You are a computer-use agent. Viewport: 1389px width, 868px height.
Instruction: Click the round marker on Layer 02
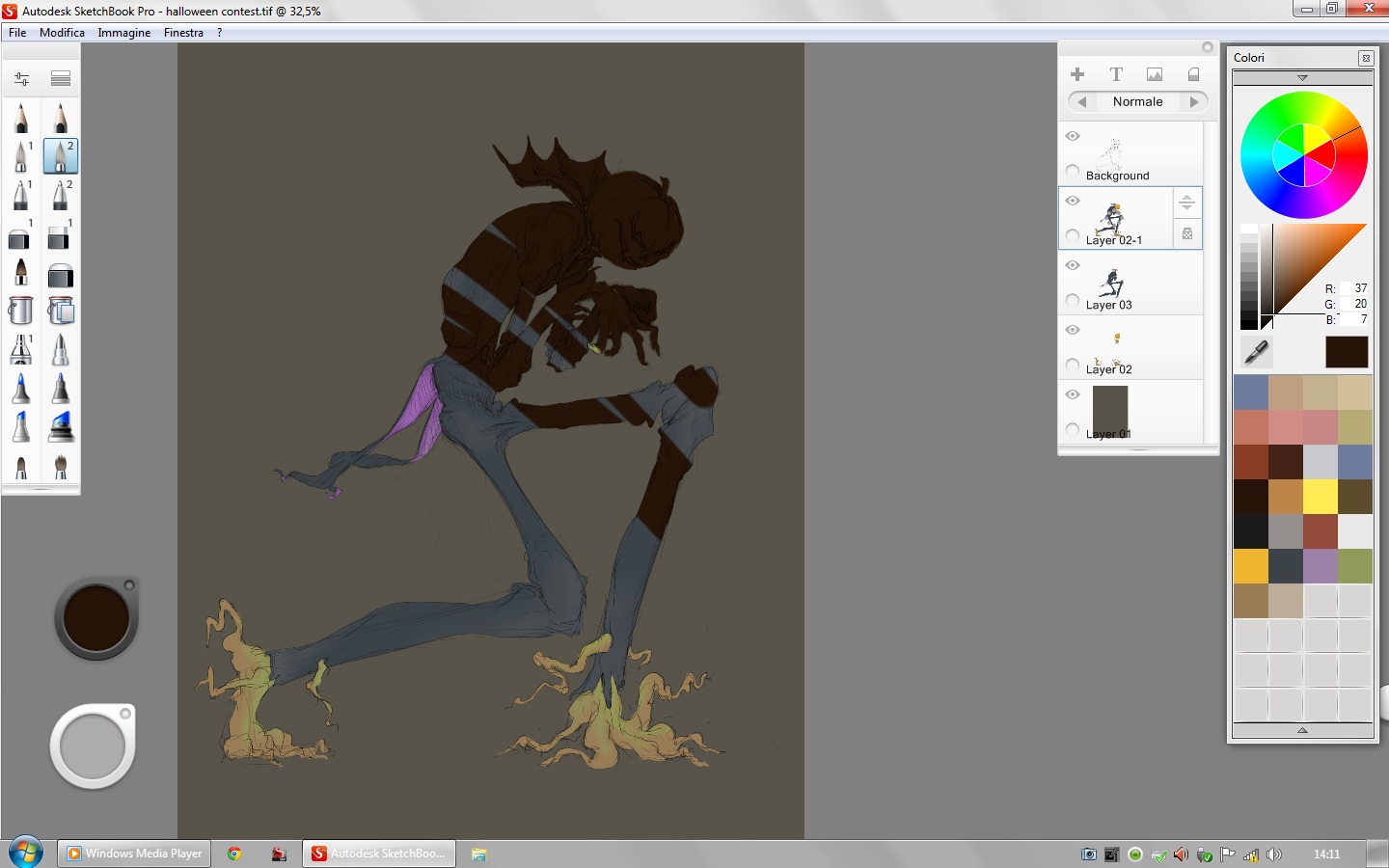pyautogui.click(x=1073, y=365)
